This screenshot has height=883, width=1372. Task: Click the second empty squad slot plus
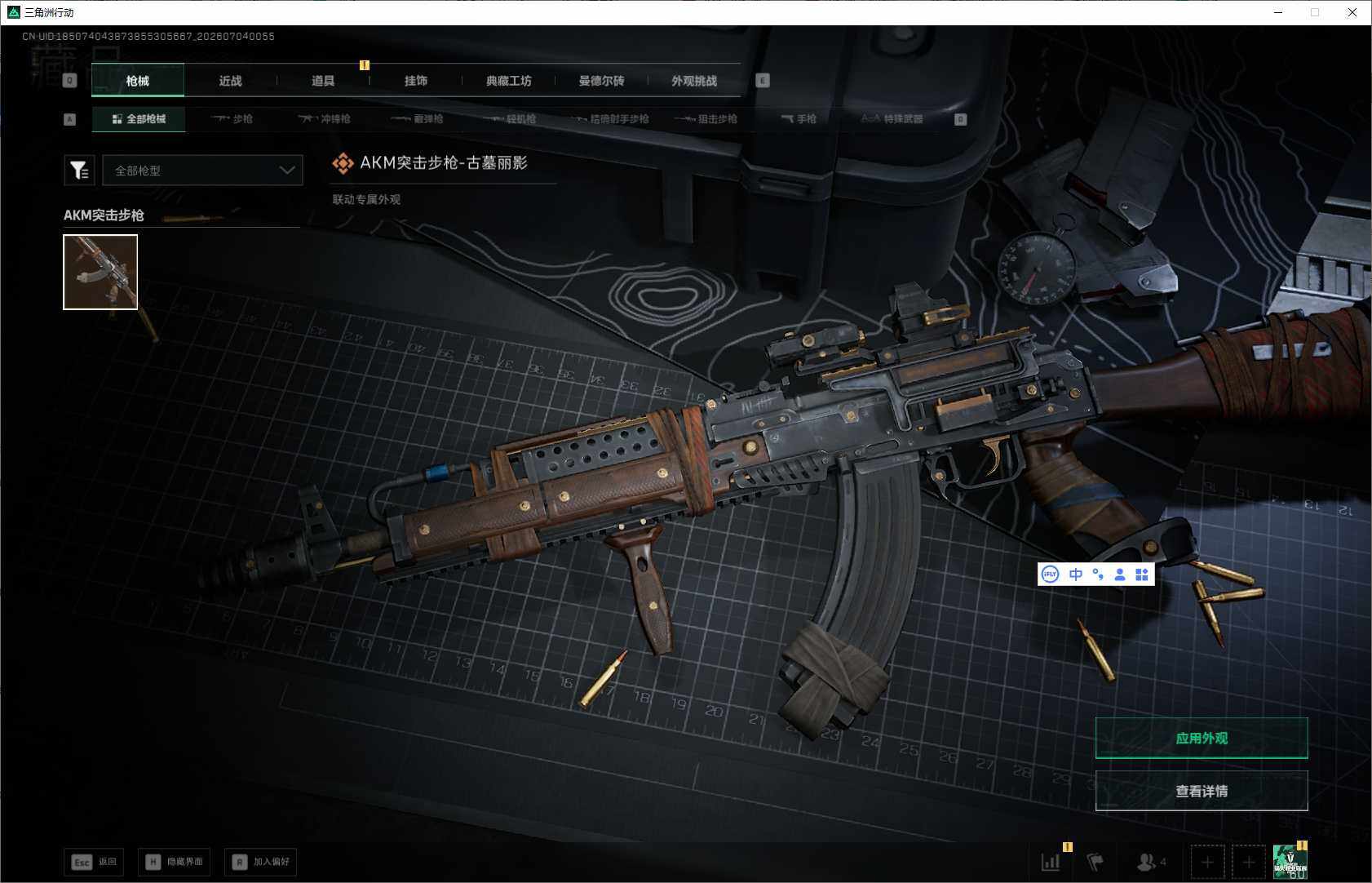coord(1249,862)
